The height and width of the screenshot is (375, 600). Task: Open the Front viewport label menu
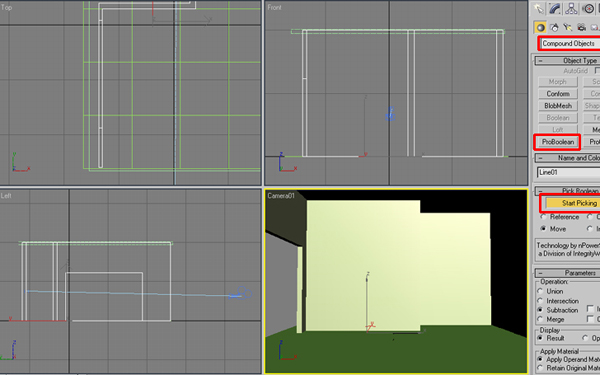pos(274,7)
